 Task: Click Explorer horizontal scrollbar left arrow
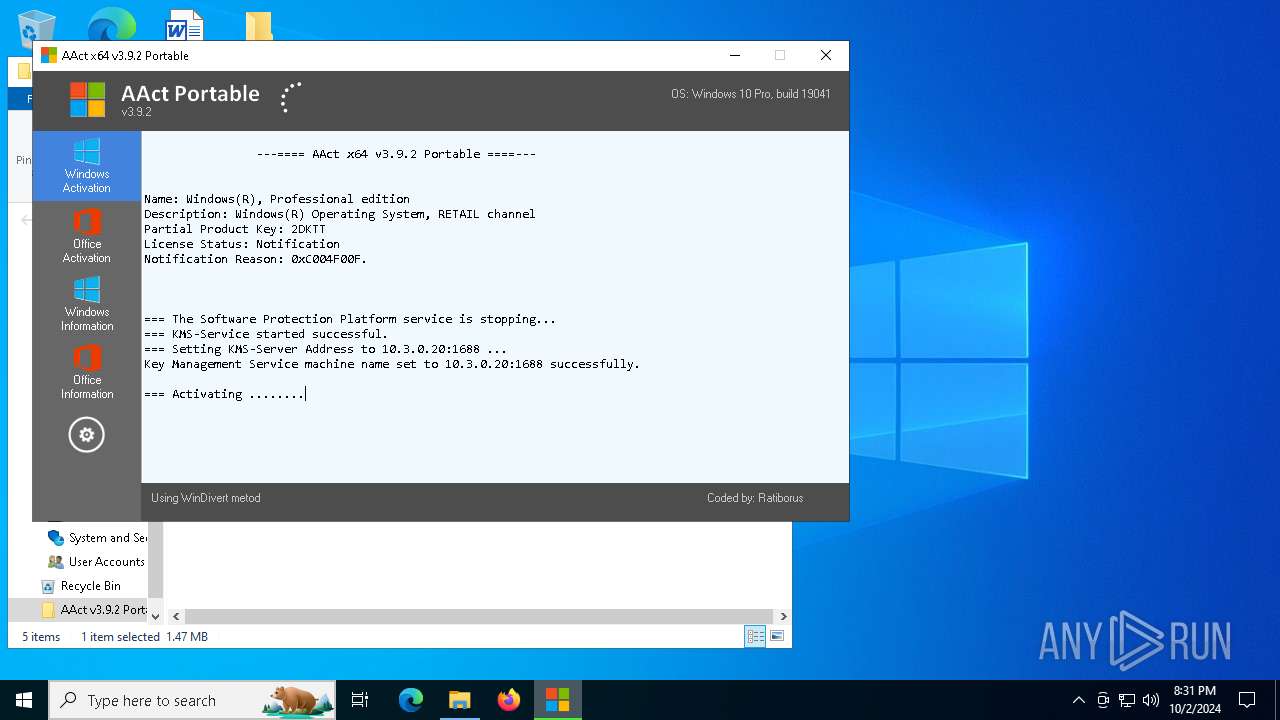[x=176, y=617]
